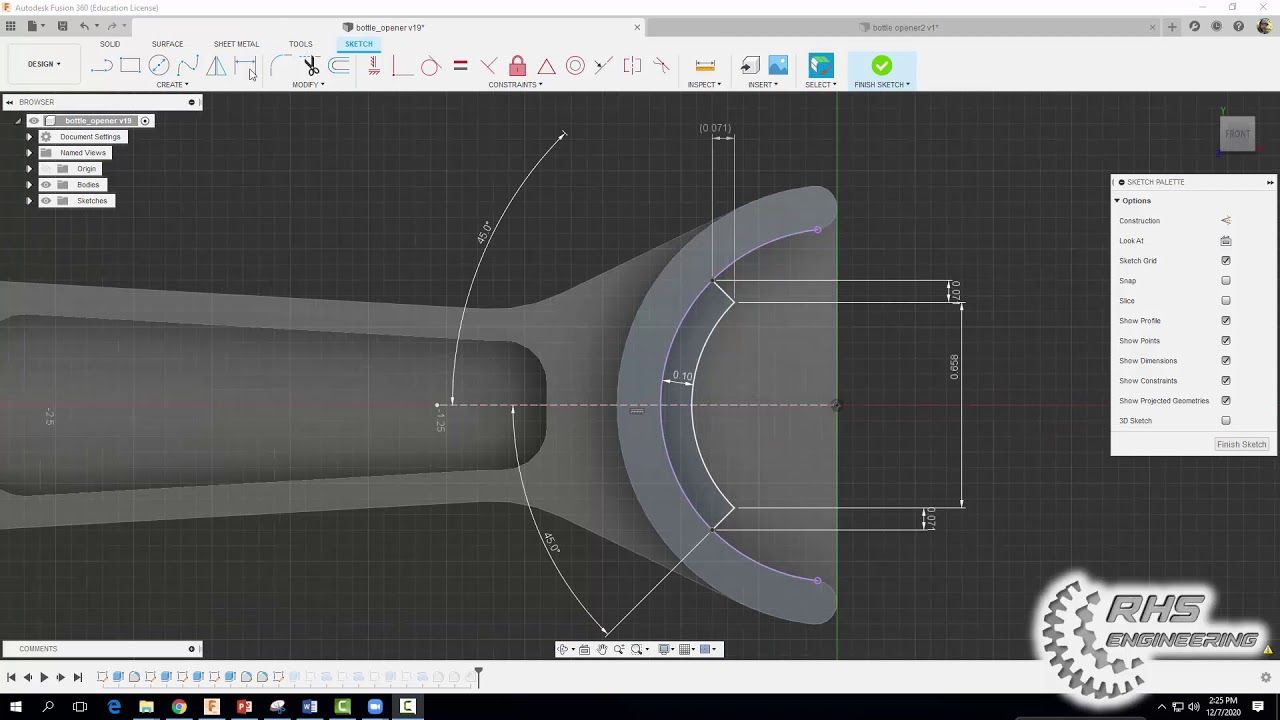Enable the 3D Sketch checkbox
The width and height of the screenshot is (1280, 720).
tap(1226, 421)
